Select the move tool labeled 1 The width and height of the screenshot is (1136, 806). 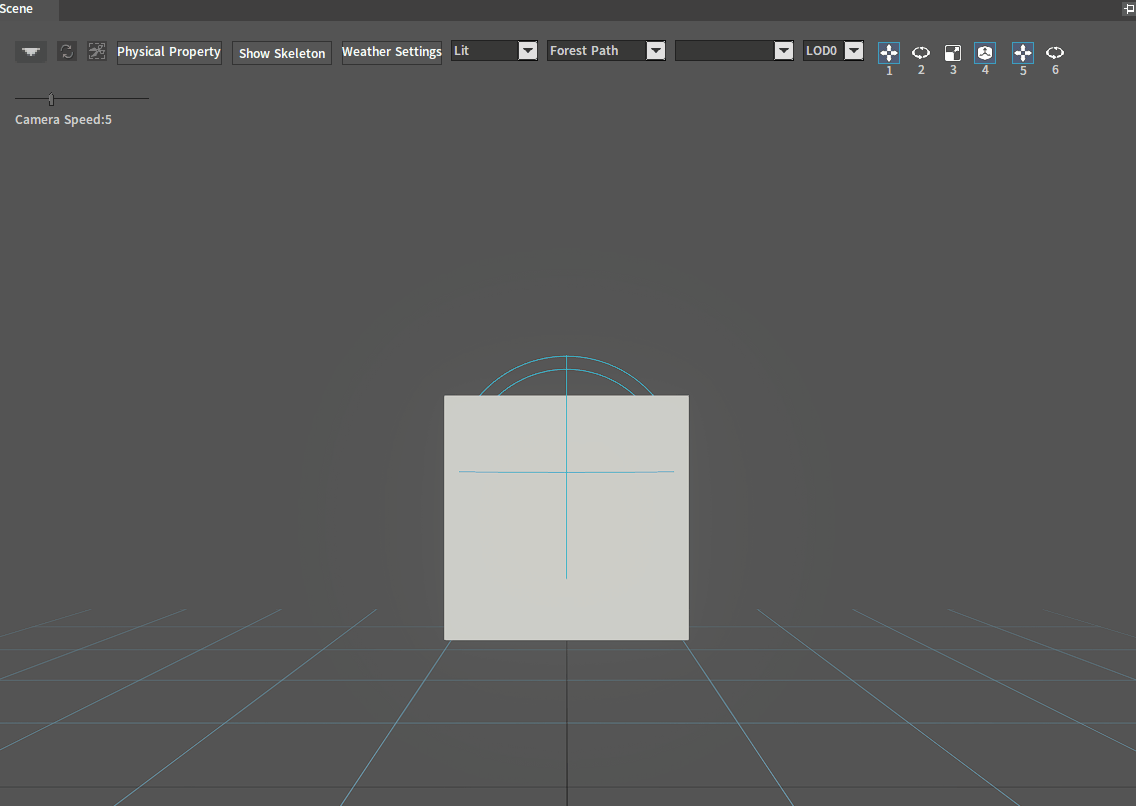tap(889, 53)
